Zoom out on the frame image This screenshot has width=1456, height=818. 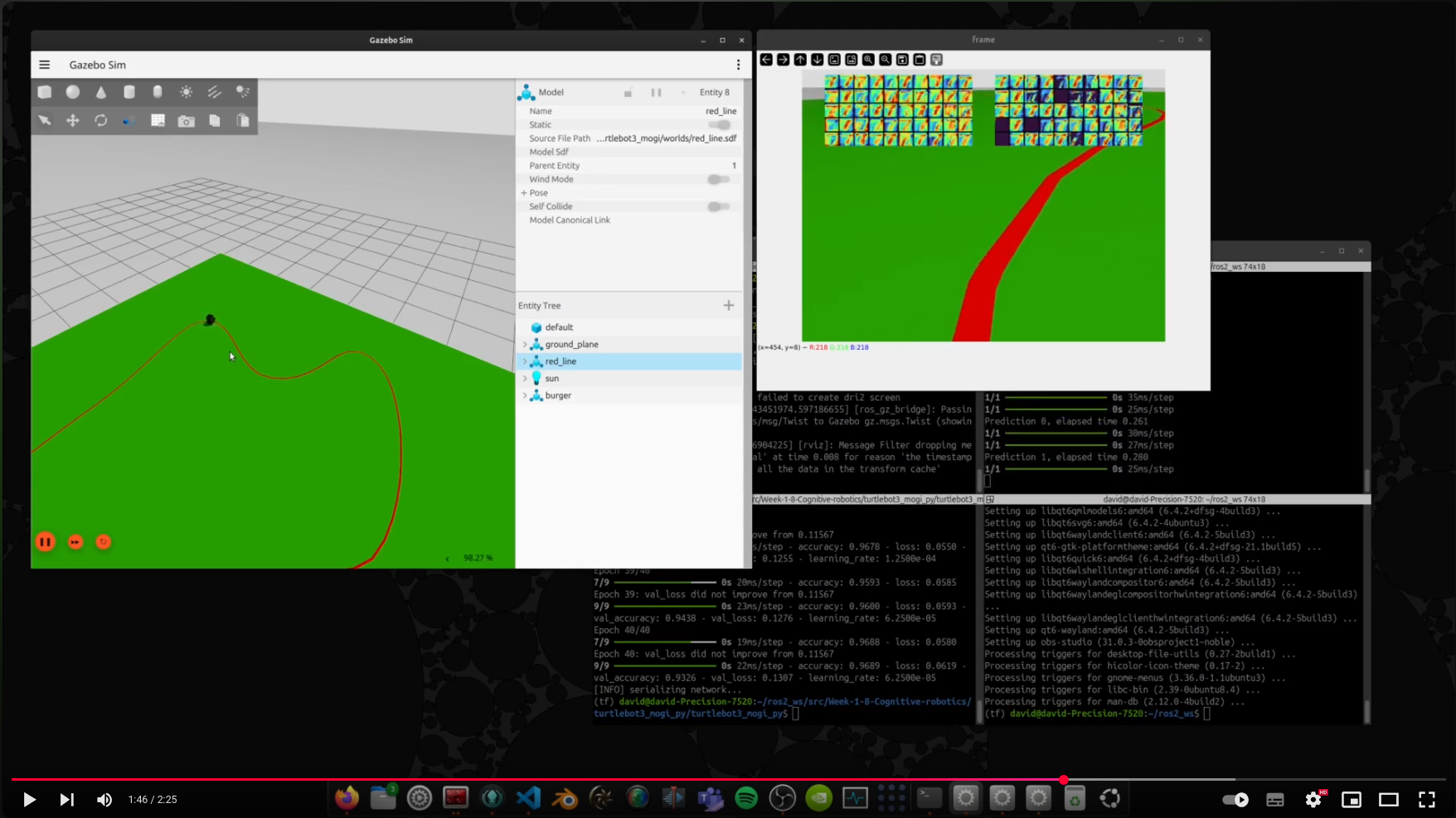[886, 60]
